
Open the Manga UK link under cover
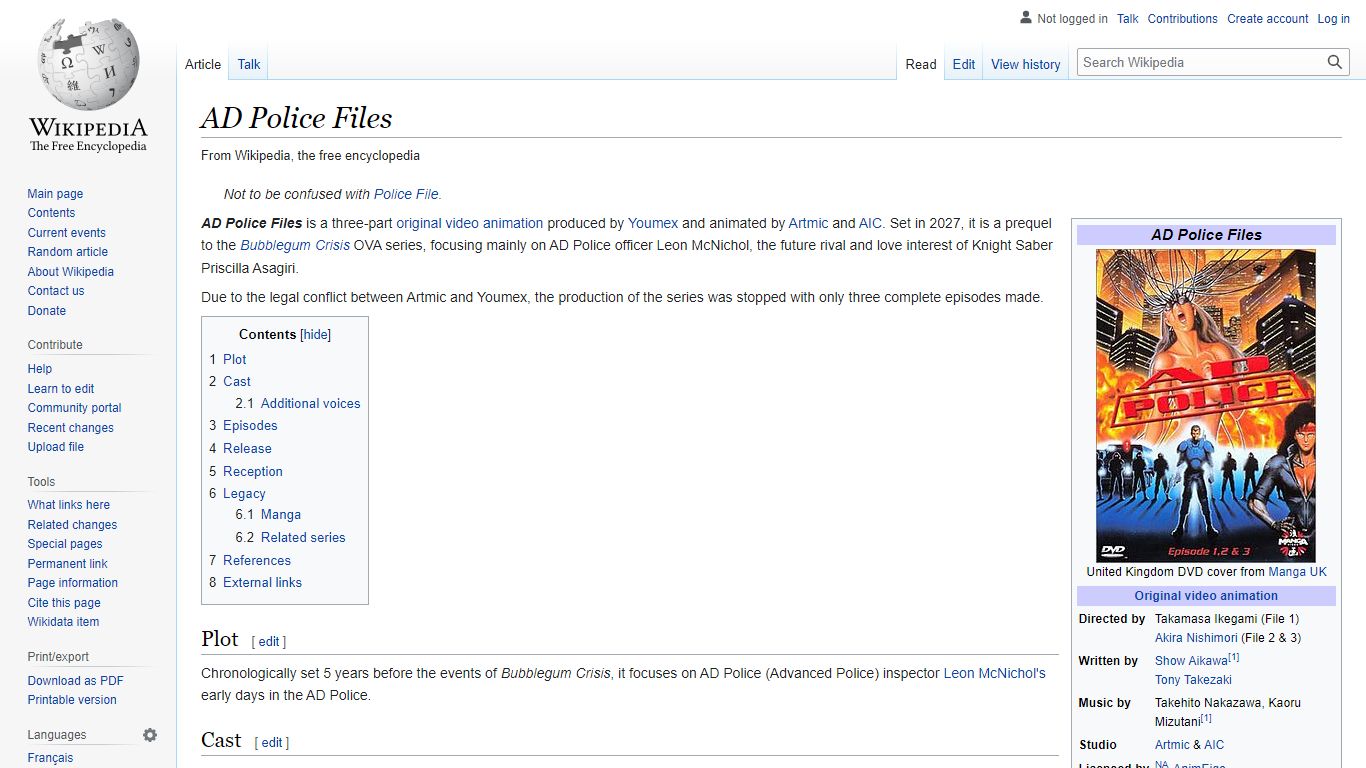tap(1298, 572)
